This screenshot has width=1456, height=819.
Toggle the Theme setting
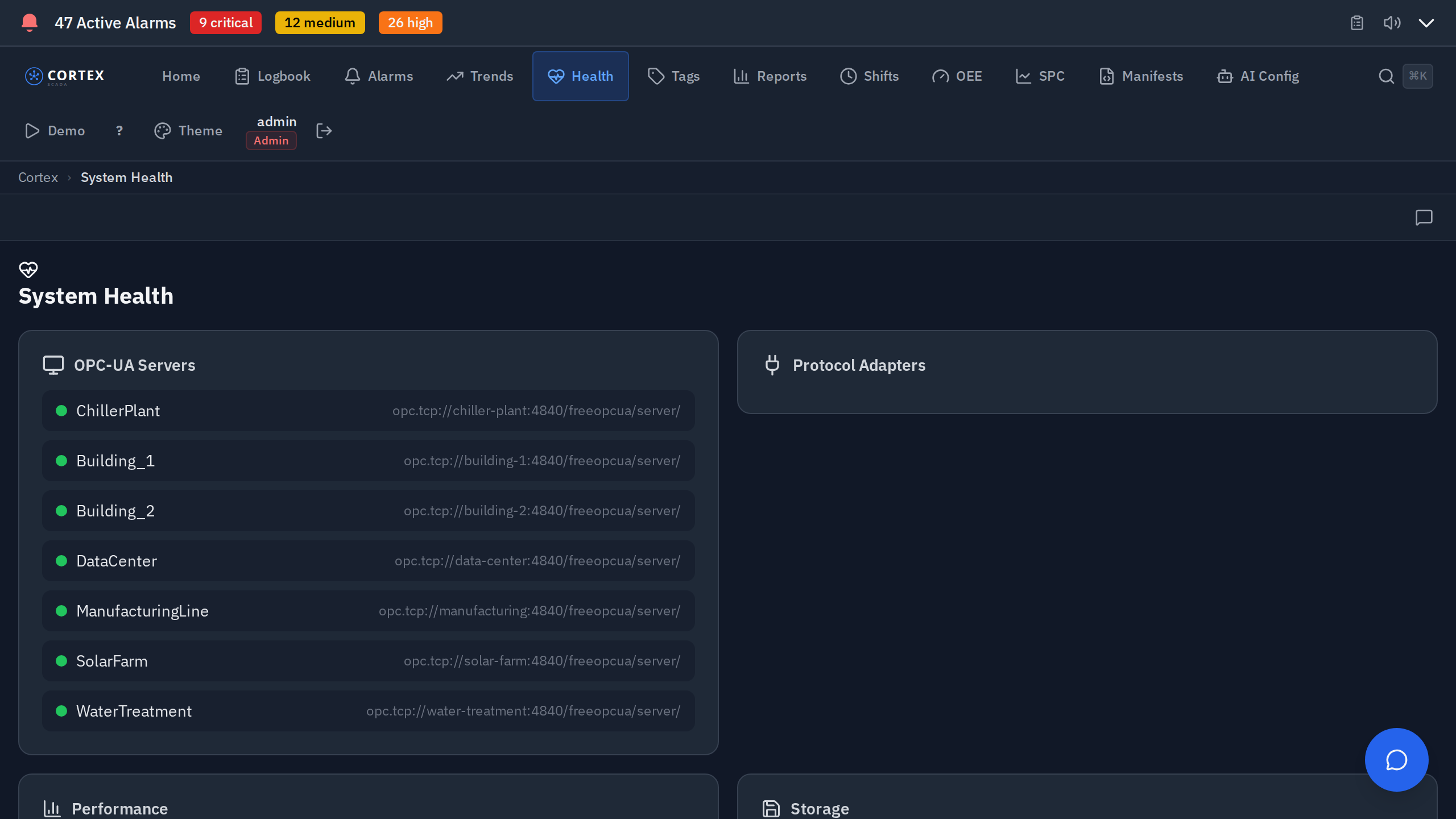click(188, 131)
